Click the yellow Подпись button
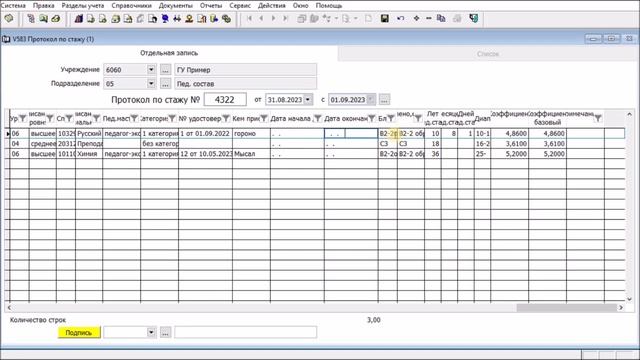640x360 pixels. pyautogui.click(x=79, y=333)
